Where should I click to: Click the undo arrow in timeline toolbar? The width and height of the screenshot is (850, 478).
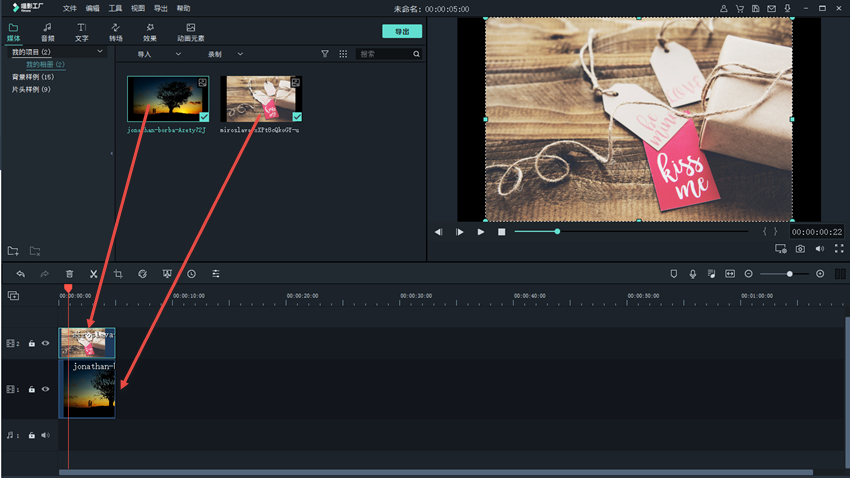pyautogui.click(x=20, y=273)
